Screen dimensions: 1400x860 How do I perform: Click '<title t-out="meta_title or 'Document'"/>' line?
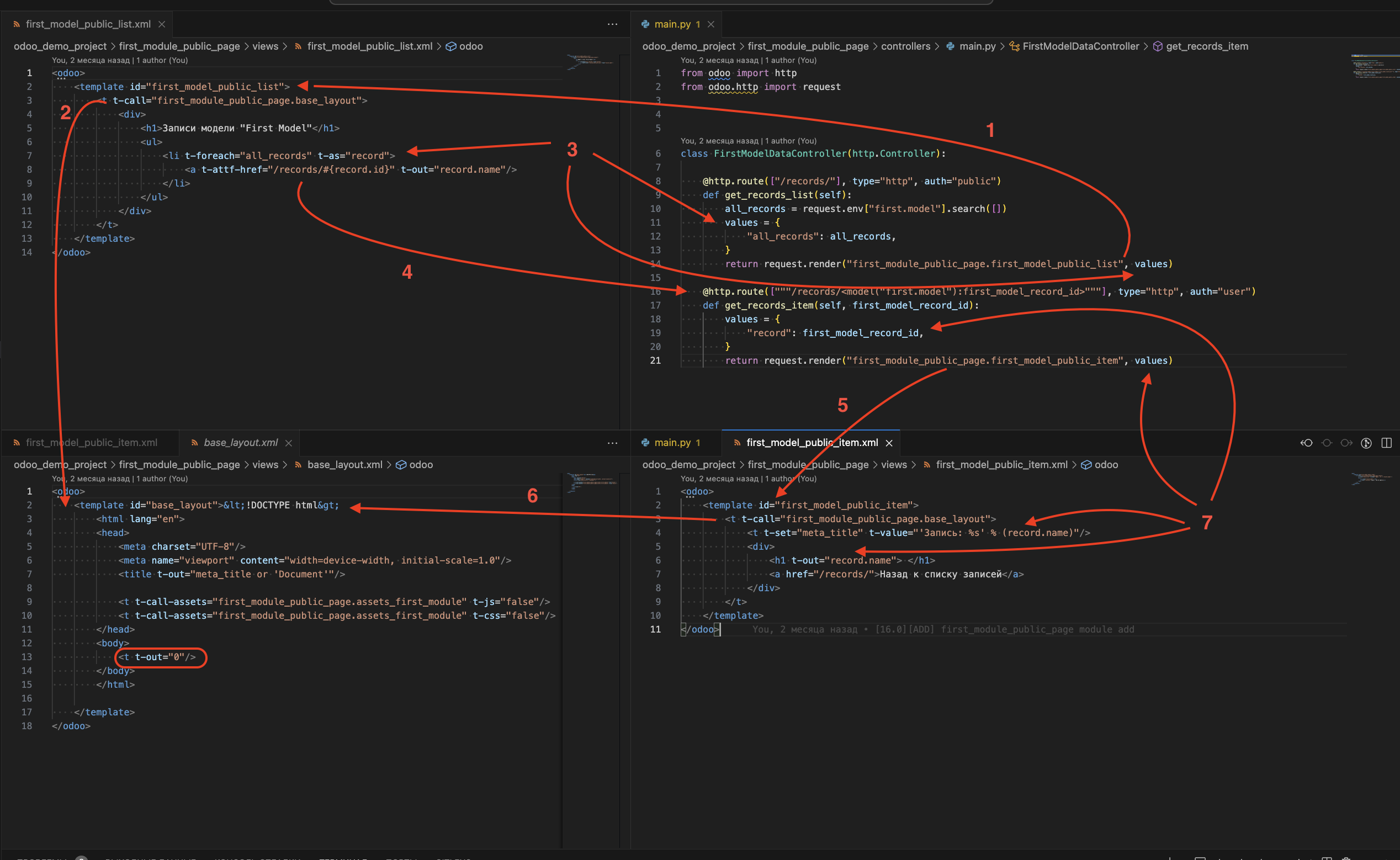(231, 575)
